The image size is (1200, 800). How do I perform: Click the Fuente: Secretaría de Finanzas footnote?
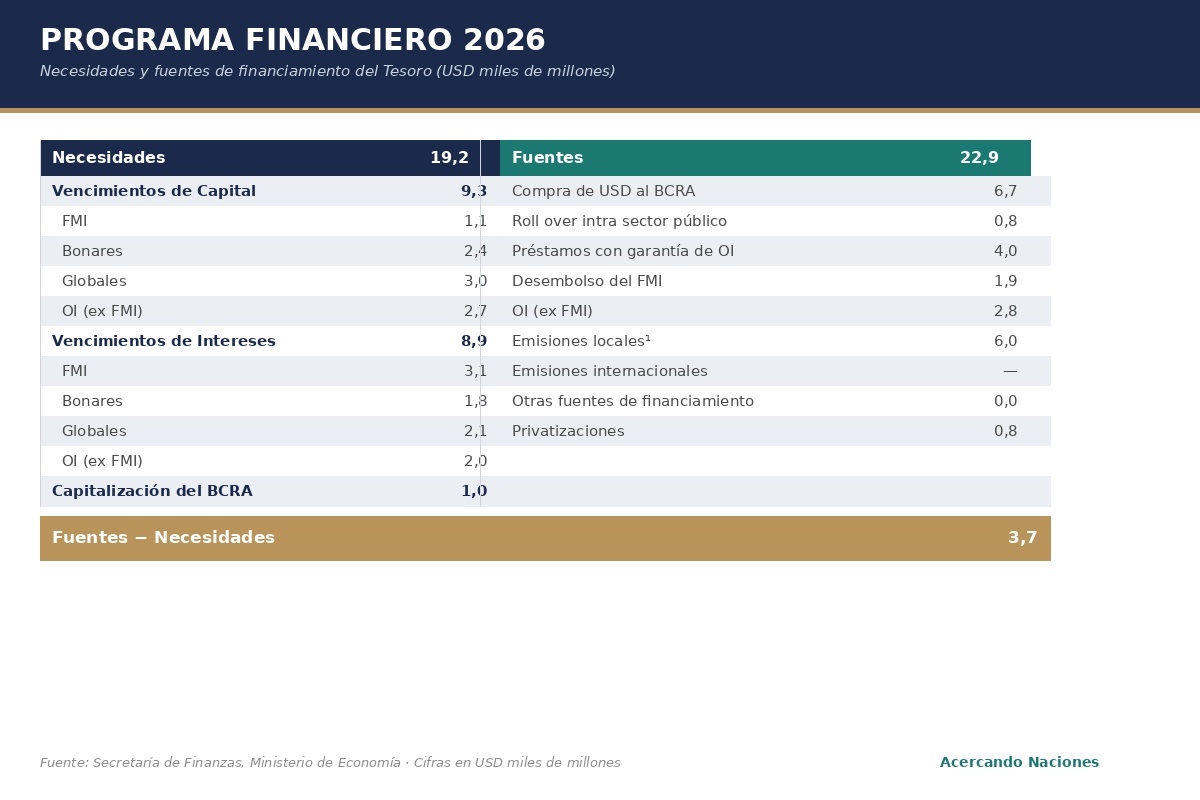(x=330, y=763)
